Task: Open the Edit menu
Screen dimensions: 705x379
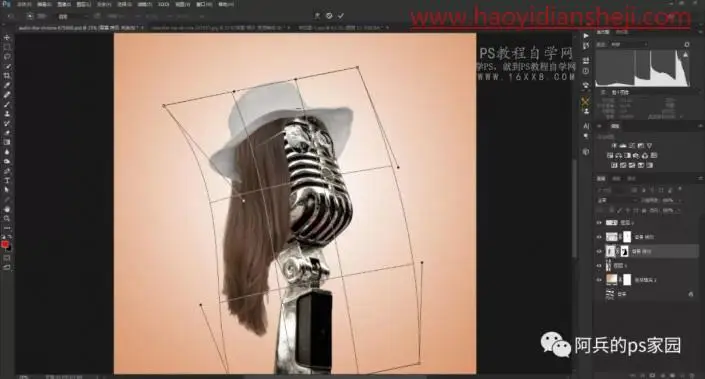Action: [45, 4]
